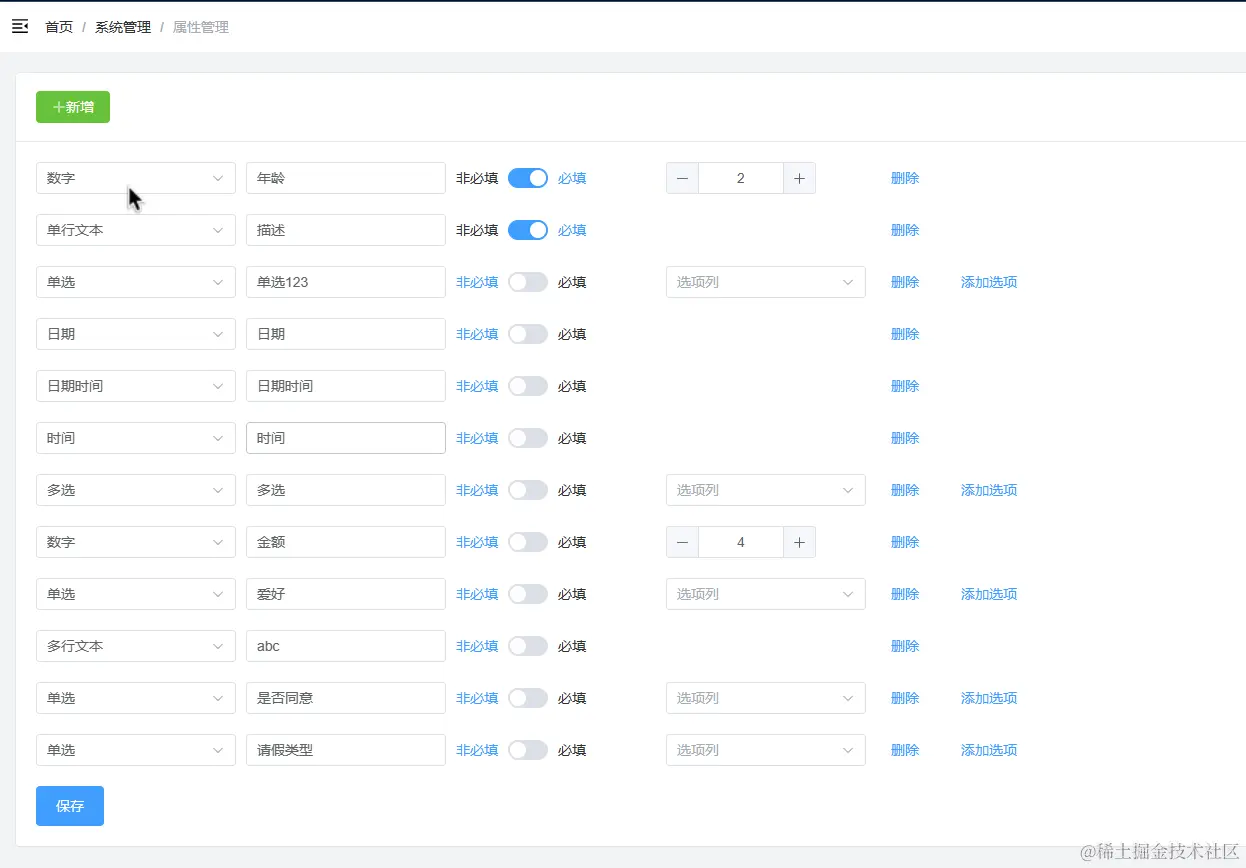The width and height of the screenshot is (1246, 868).
Task: Open the type dropdown for the 时间 row
Action: (136, 438)
